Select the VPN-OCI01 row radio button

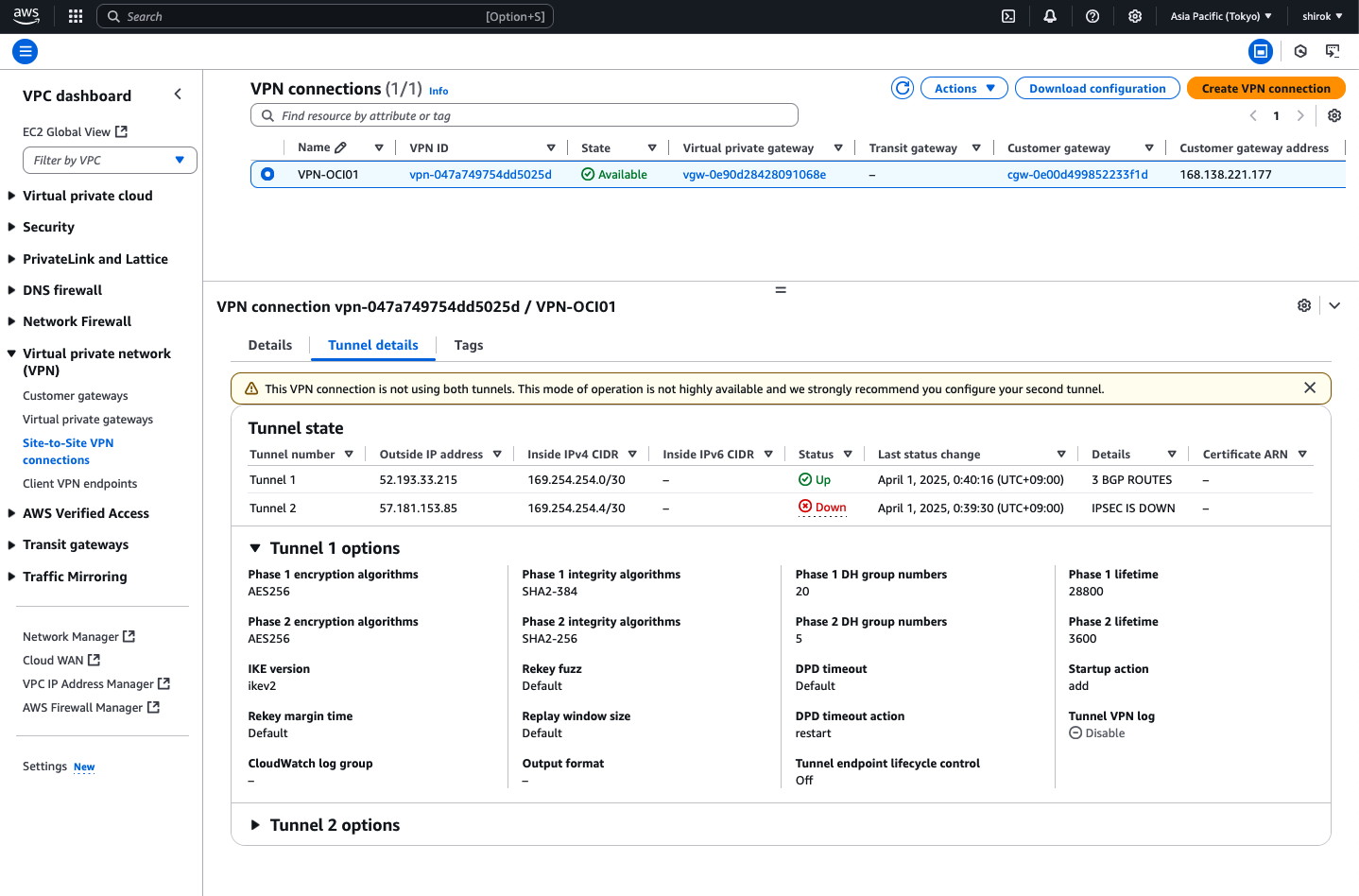tap(267, 174)
